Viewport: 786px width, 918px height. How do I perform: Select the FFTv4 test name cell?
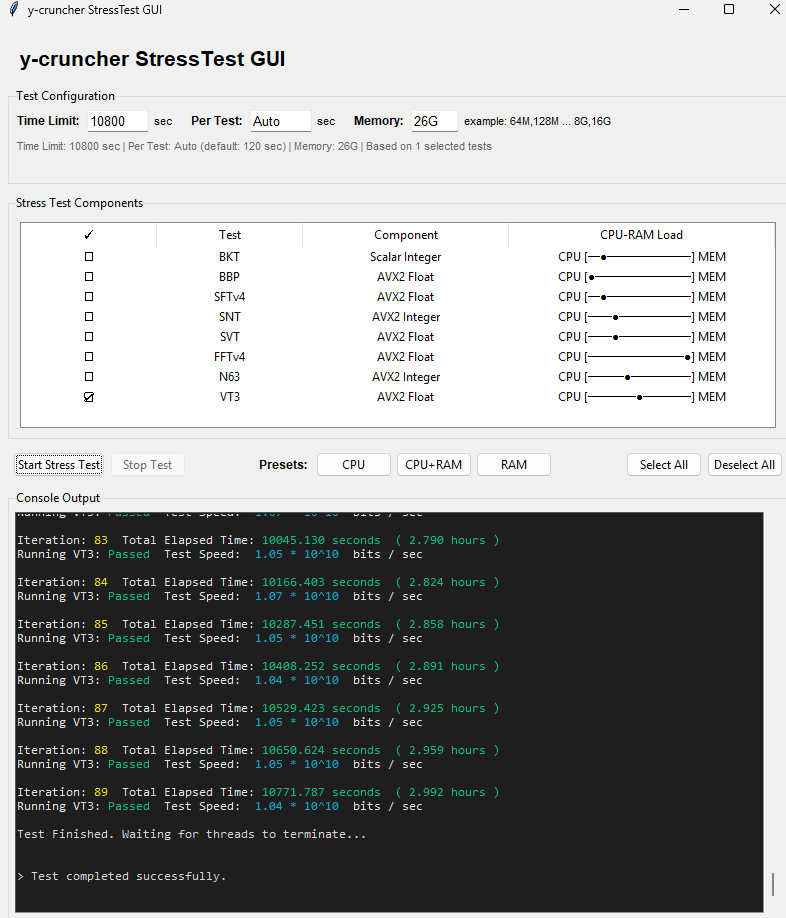tap(229, 357)
